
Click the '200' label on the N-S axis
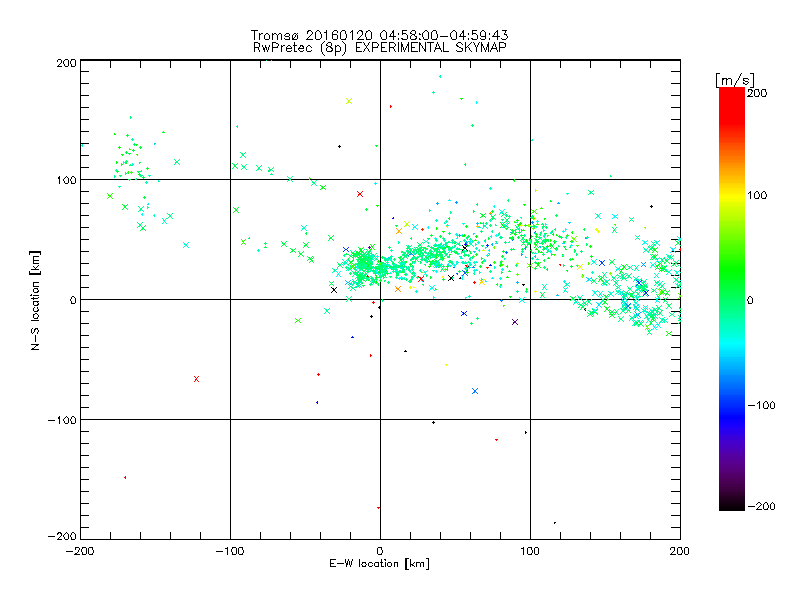[67, 63]
